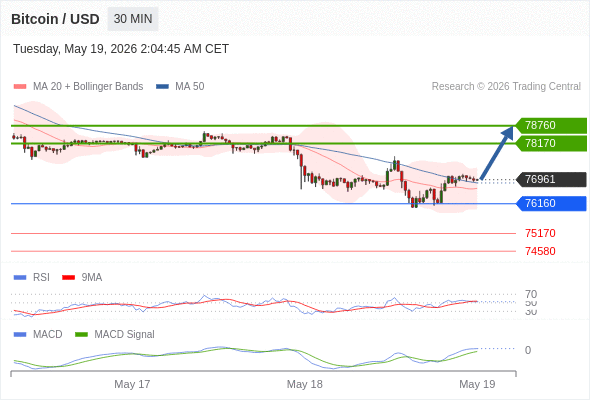Click the 30 MIN timeframe badge
Viewport: 590px width, 400px height.
133,19
